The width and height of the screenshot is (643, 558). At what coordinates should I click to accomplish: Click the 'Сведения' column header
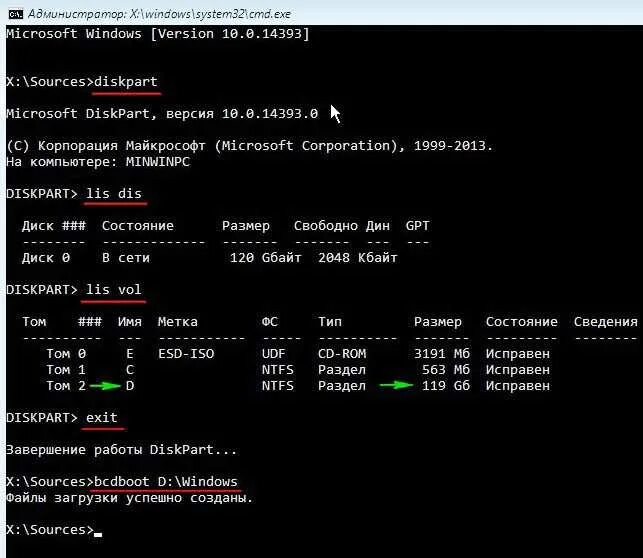pyautogui.click(x=606, y=322)
